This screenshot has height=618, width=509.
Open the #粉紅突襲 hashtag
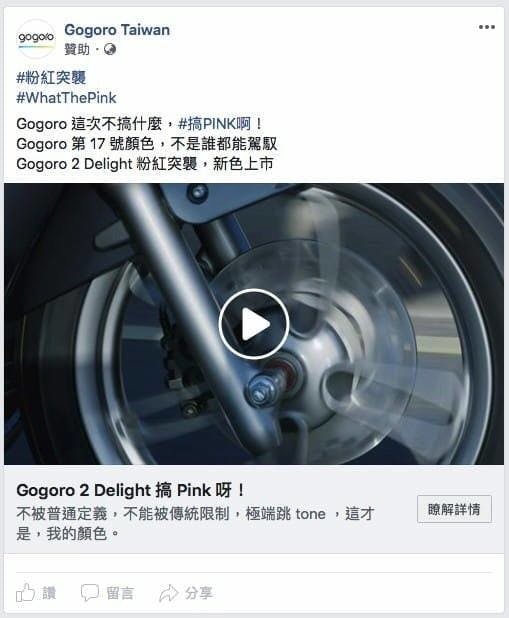(51, 78)
